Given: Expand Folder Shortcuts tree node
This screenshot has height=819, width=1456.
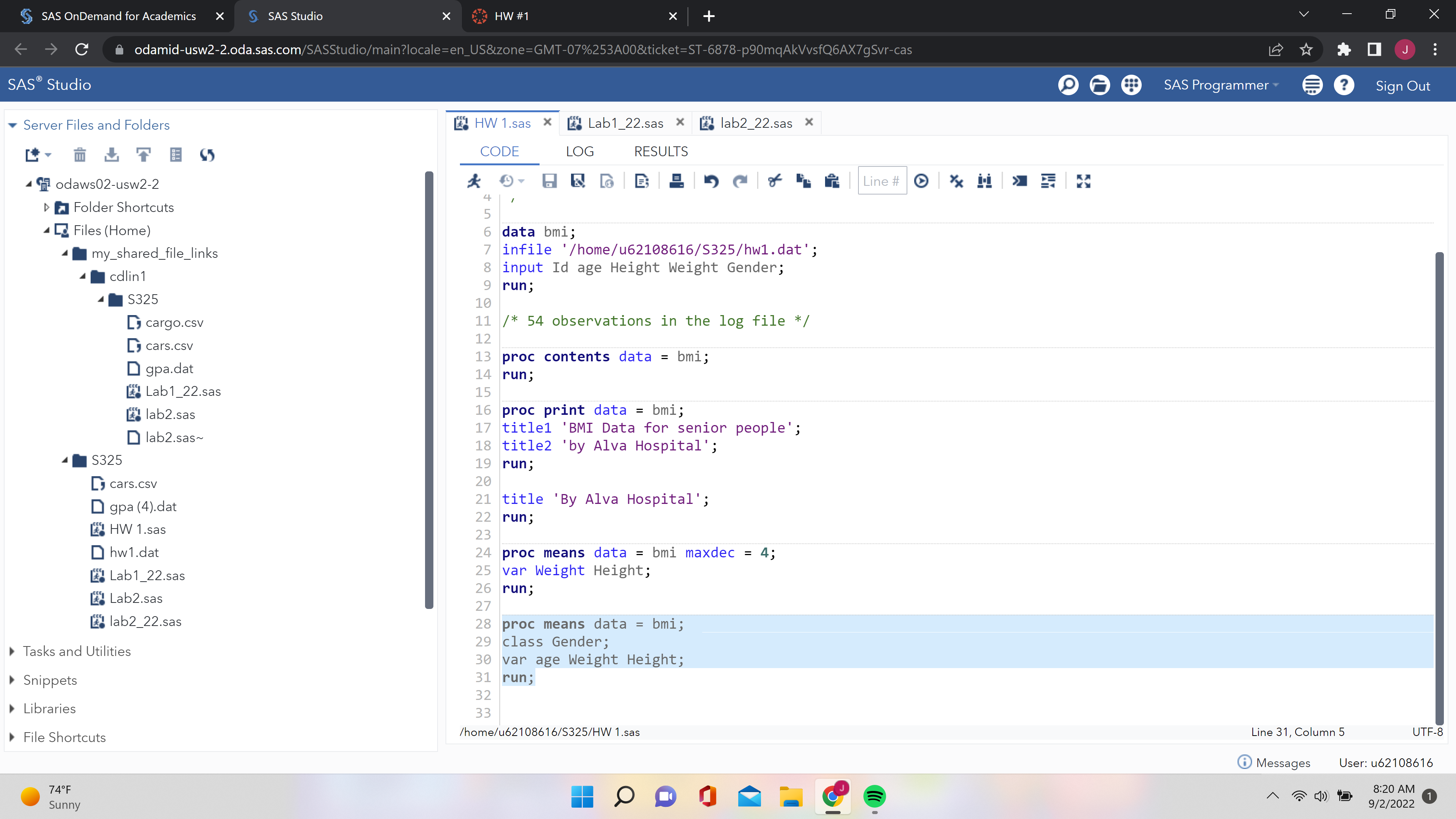Looking at the screenshot, I should click(x=47, y=207).
